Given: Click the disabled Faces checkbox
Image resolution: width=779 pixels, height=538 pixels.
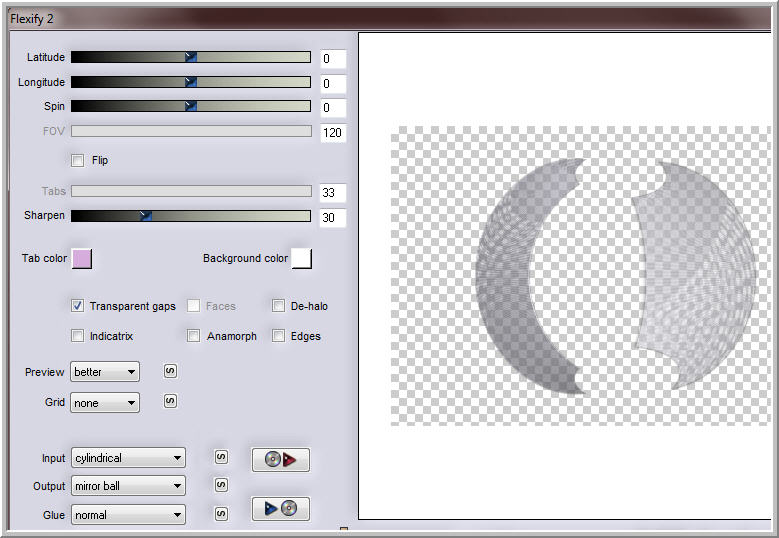Looking at the screenshot, I should [x=193, y=306].
